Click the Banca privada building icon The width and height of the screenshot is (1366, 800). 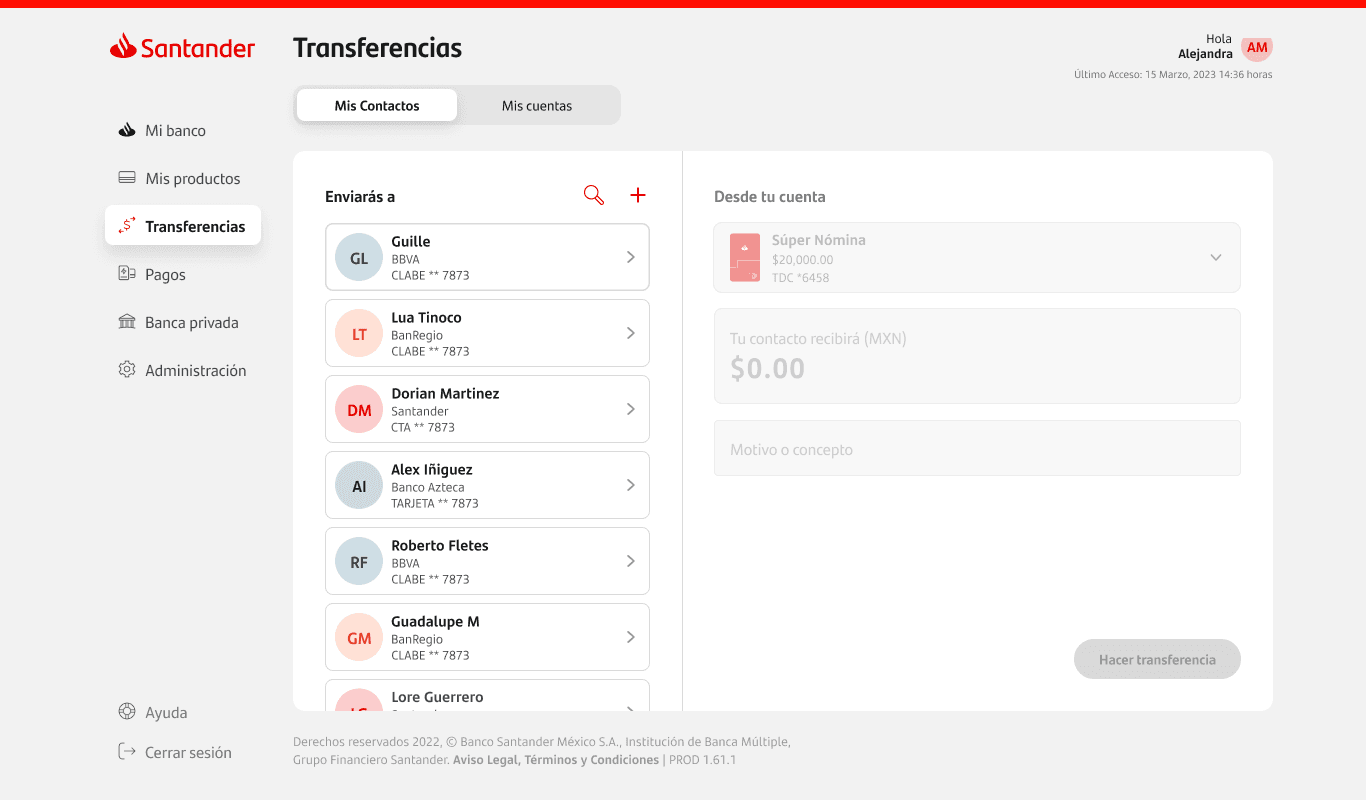click(x=127, y=322)
